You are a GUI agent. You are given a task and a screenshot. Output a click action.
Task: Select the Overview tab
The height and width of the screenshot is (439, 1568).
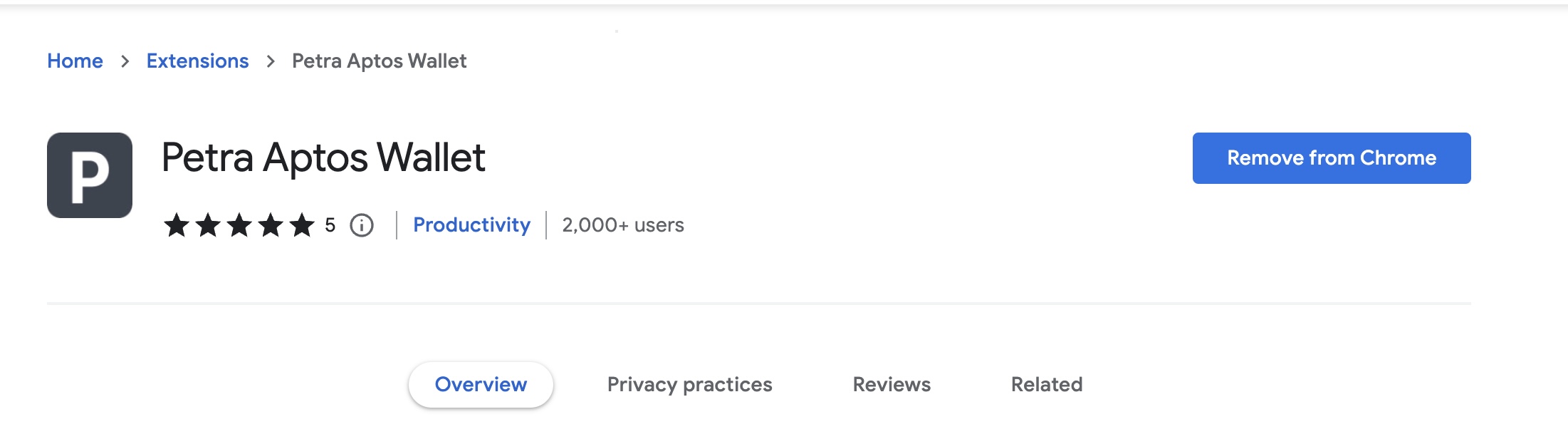click(x=481, y=385)
